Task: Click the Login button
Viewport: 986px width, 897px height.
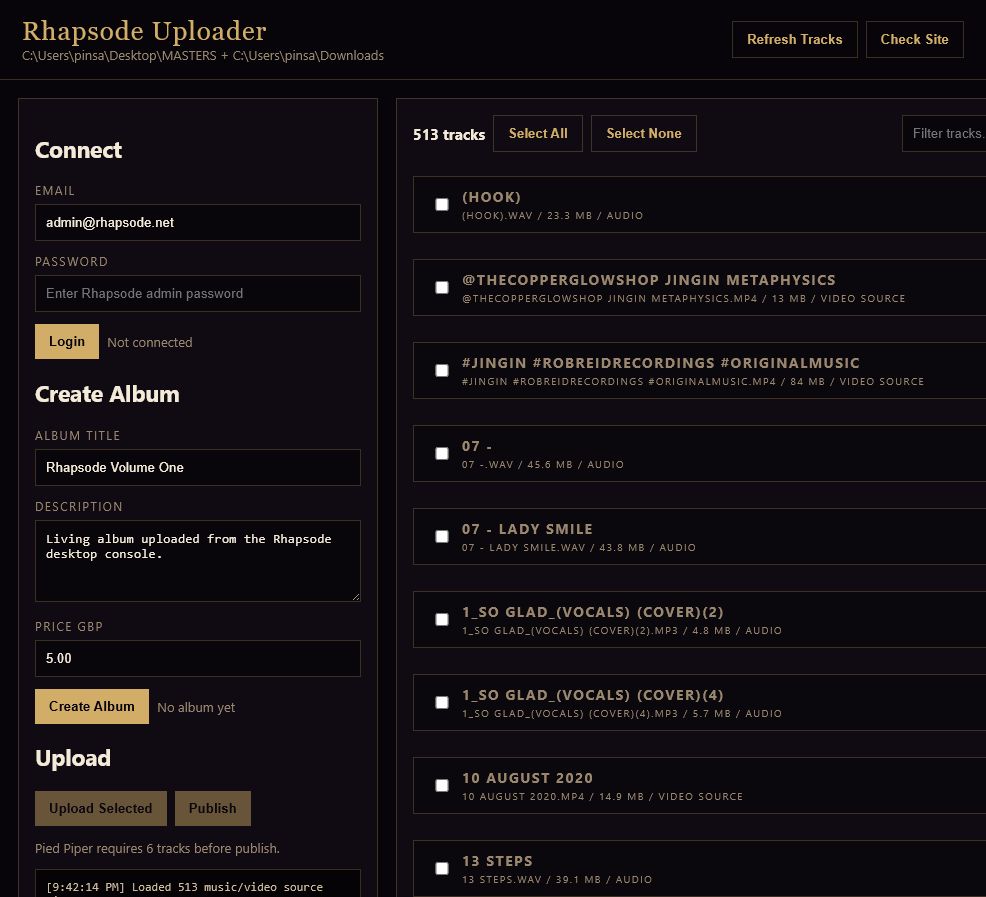Action: click(x=67, y=342)
